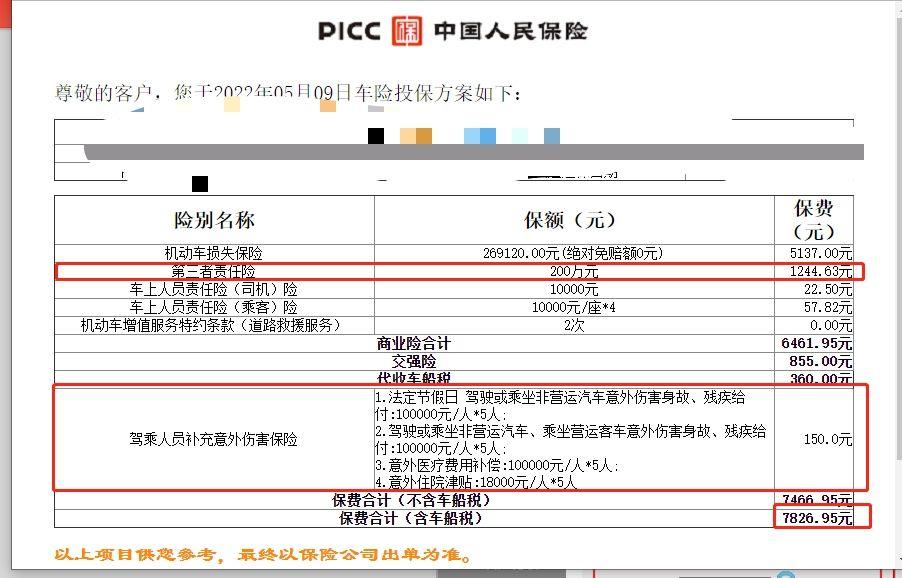Click the 6461.95元 subtotal value

[817, 343]
